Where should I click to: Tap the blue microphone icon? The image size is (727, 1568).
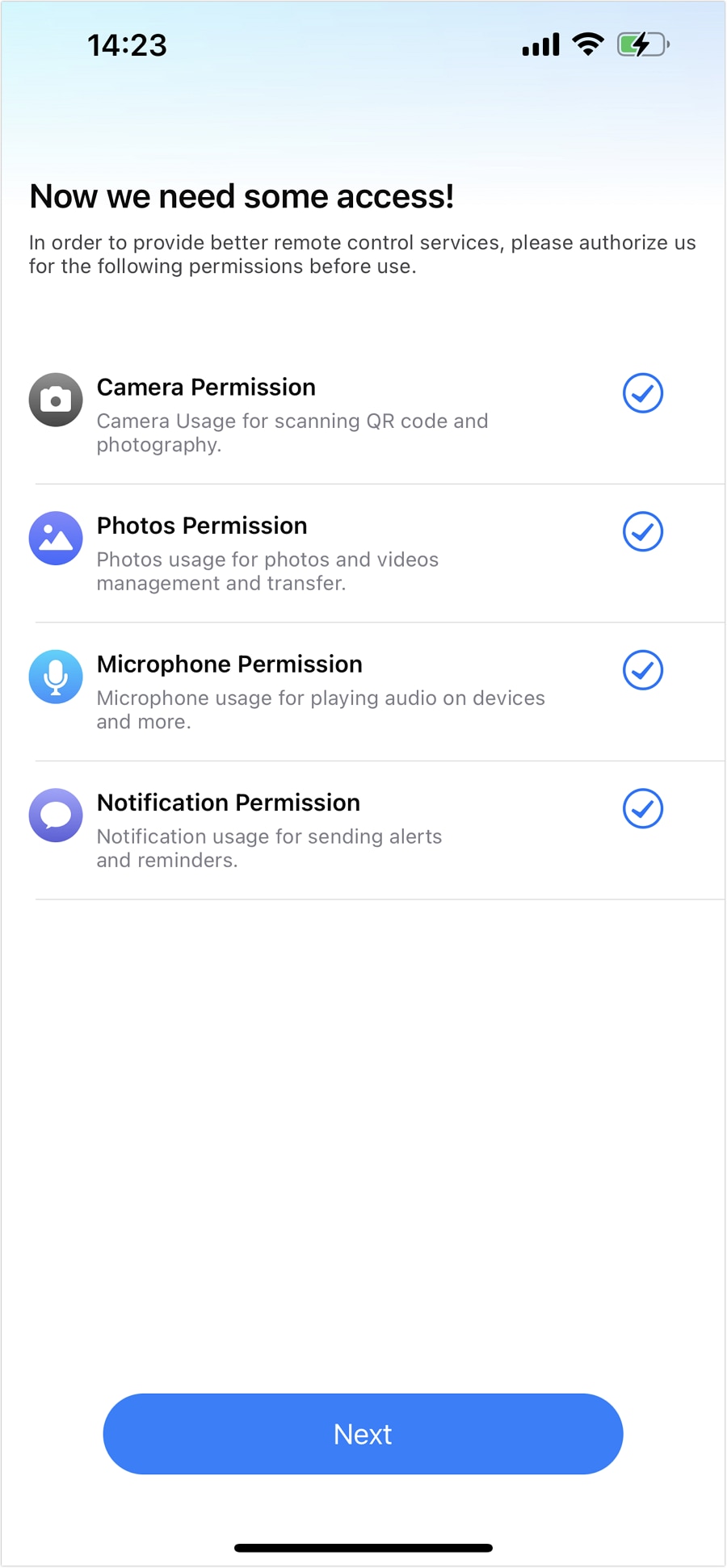(x=56, y=677)
